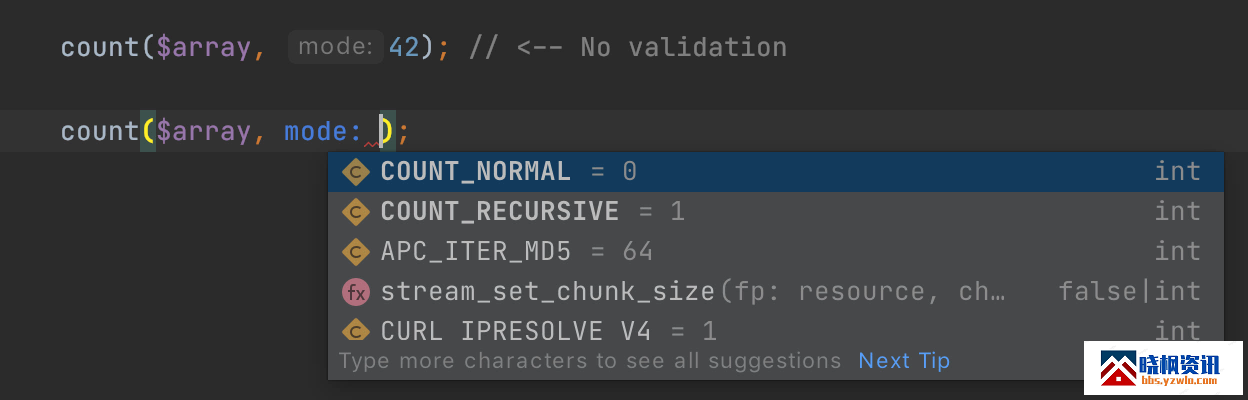Viewport: 1248px width, 400px height.
Task: Click the $array variable in first count call
Action: coord(203,47)
